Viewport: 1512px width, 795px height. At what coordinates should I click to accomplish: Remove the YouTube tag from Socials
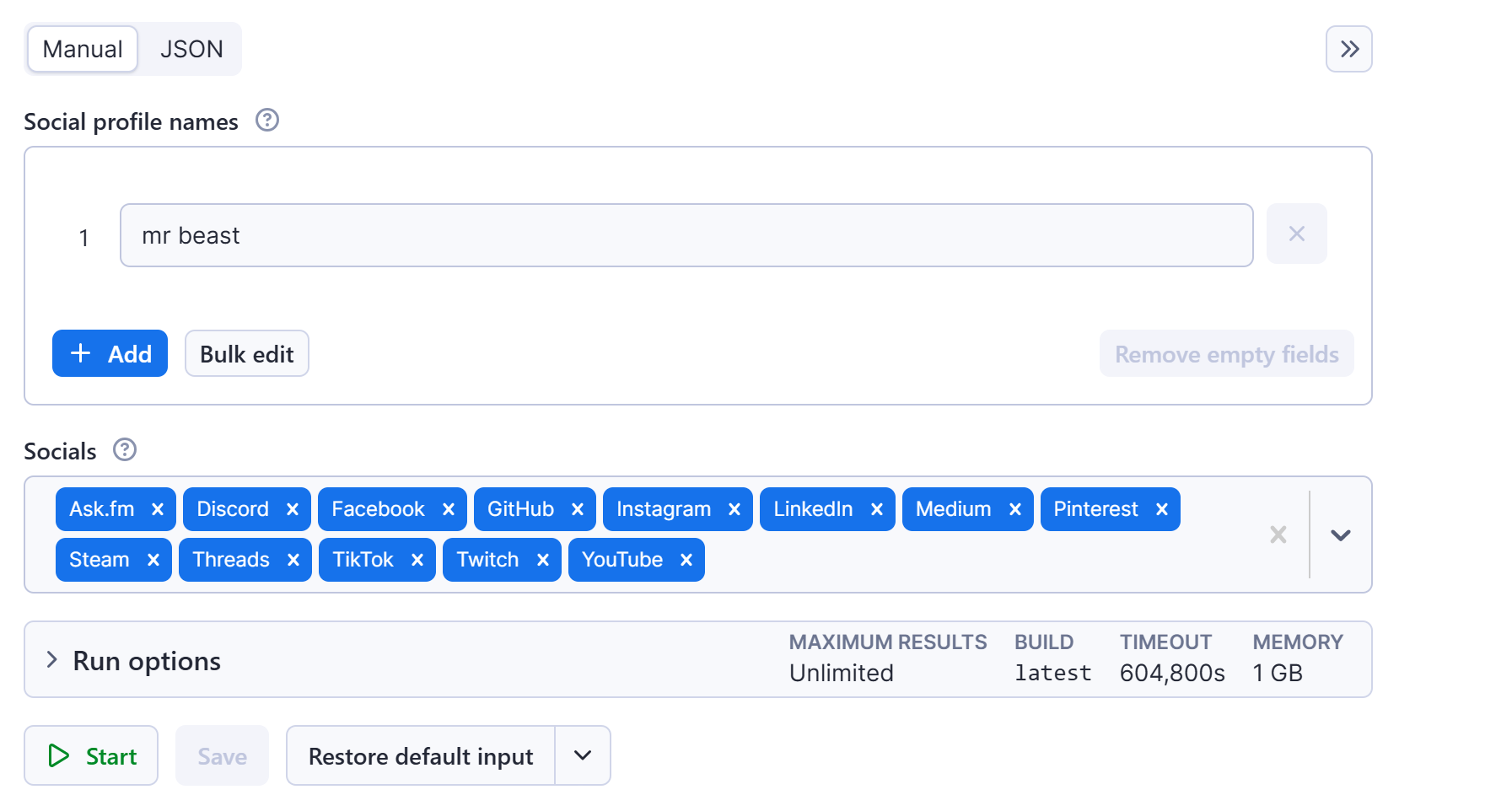coord(686,560)
